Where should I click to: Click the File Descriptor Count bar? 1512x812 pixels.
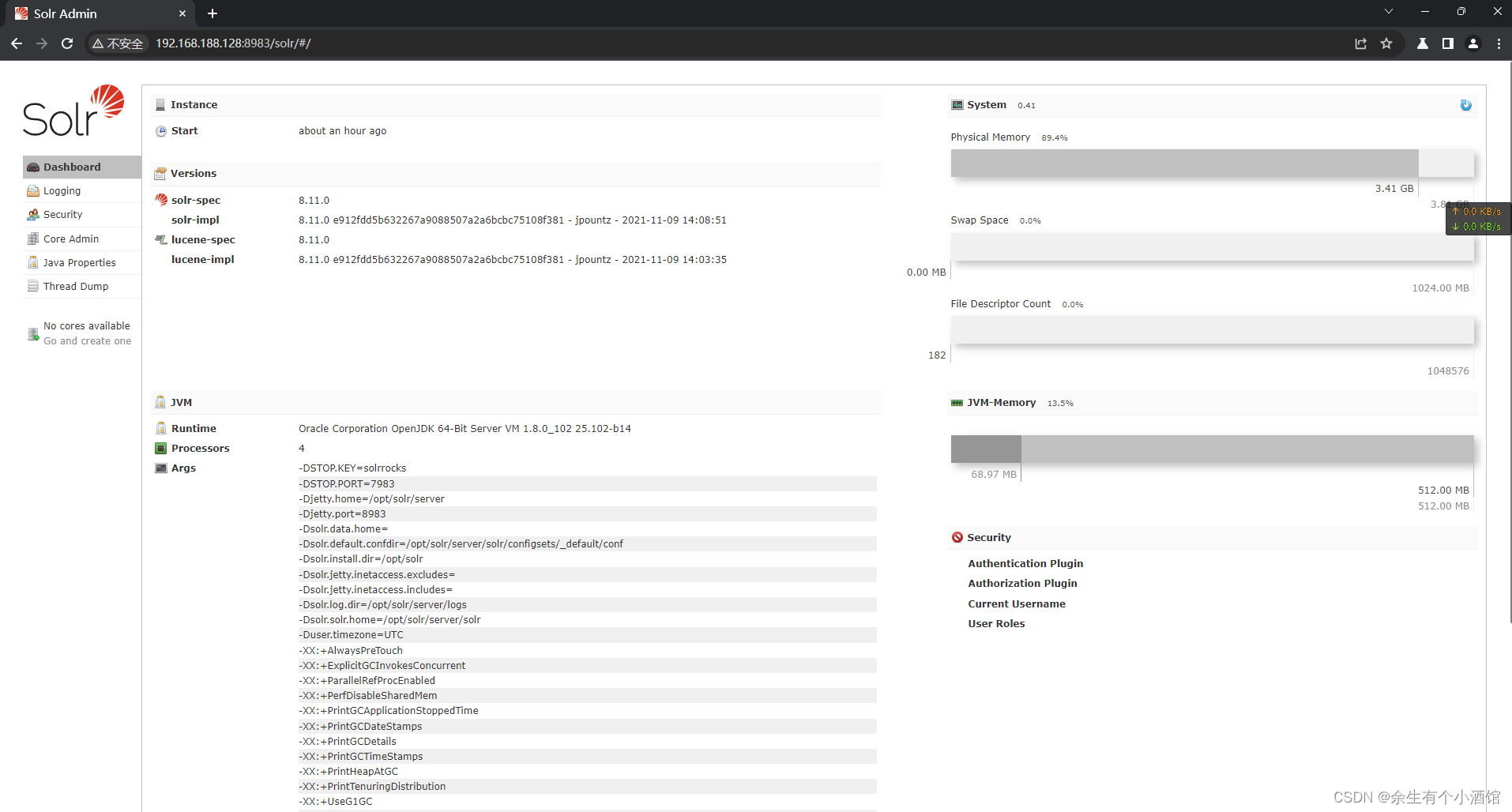1213,329
